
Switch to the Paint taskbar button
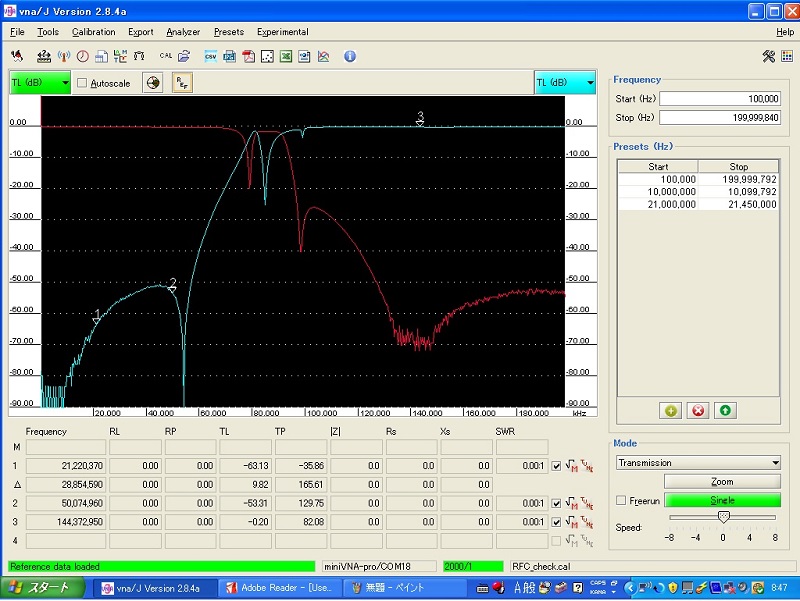[x=404, y=588]
